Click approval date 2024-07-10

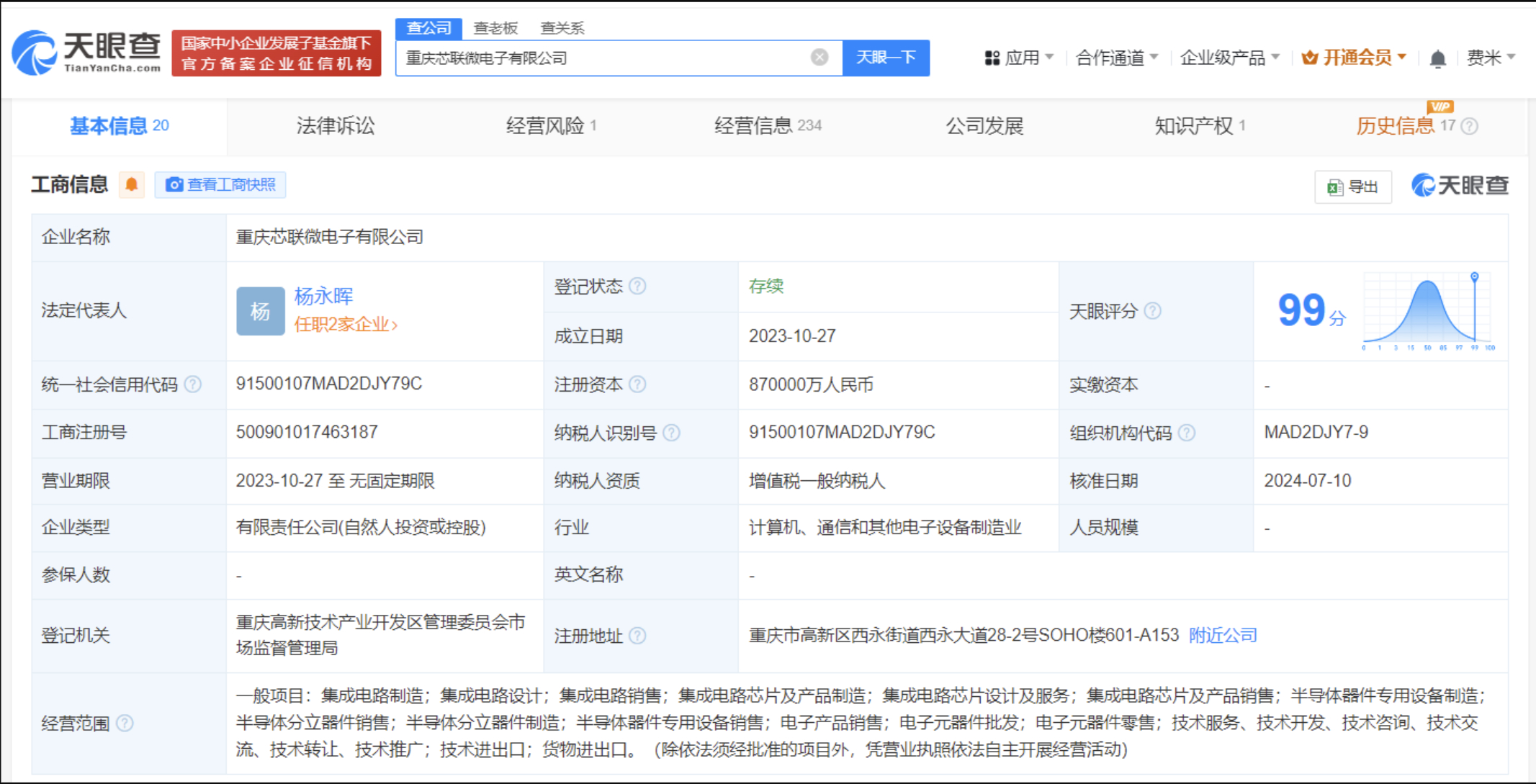click(x=1308, y=480)
